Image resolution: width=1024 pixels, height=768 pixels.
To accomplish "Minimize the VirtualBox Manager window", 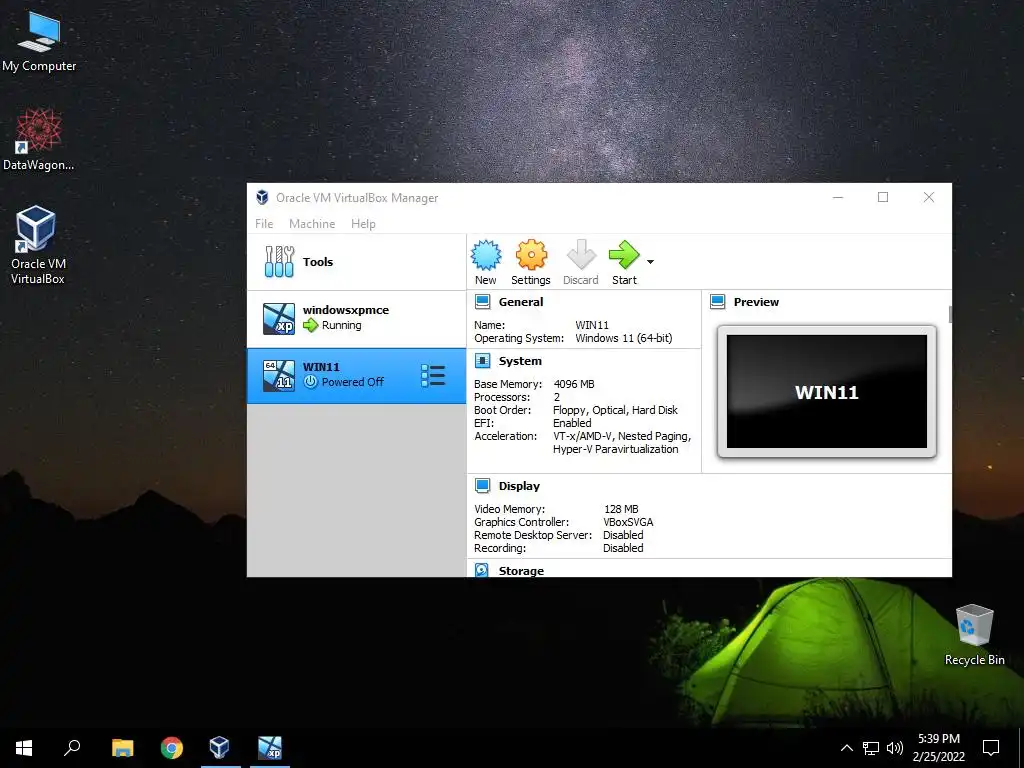I will pos(838,197).
